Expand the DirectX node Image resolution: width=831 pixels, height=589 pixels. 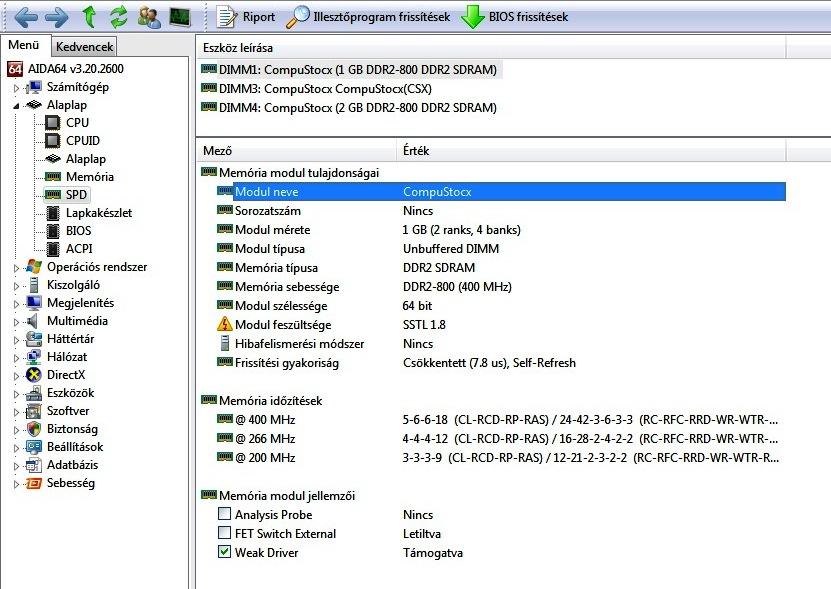click(x=16, y=376)
